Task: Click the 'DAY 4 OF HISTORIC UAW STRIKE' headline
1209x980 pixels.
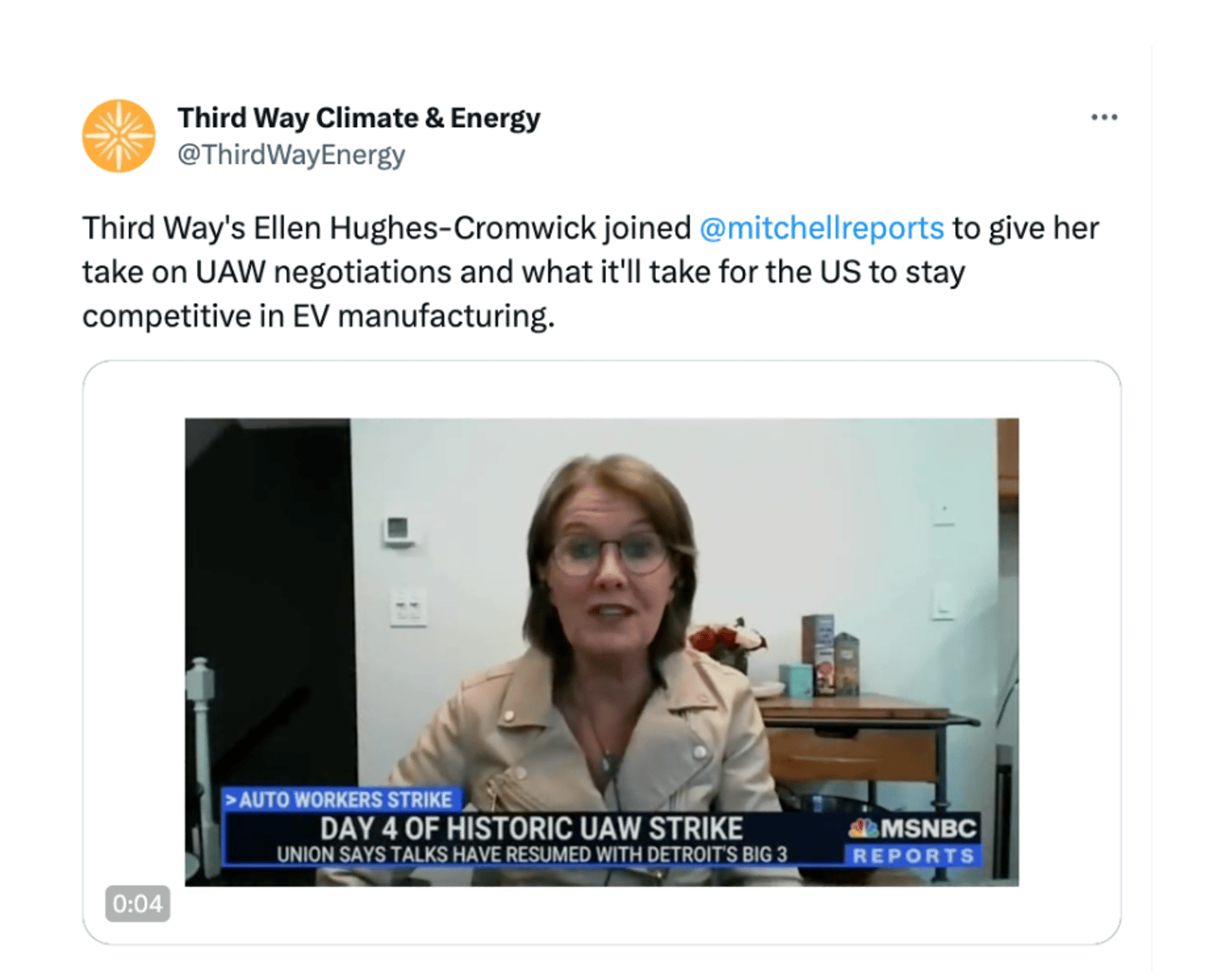Action: pyautogui.click(x=531, y=828)
